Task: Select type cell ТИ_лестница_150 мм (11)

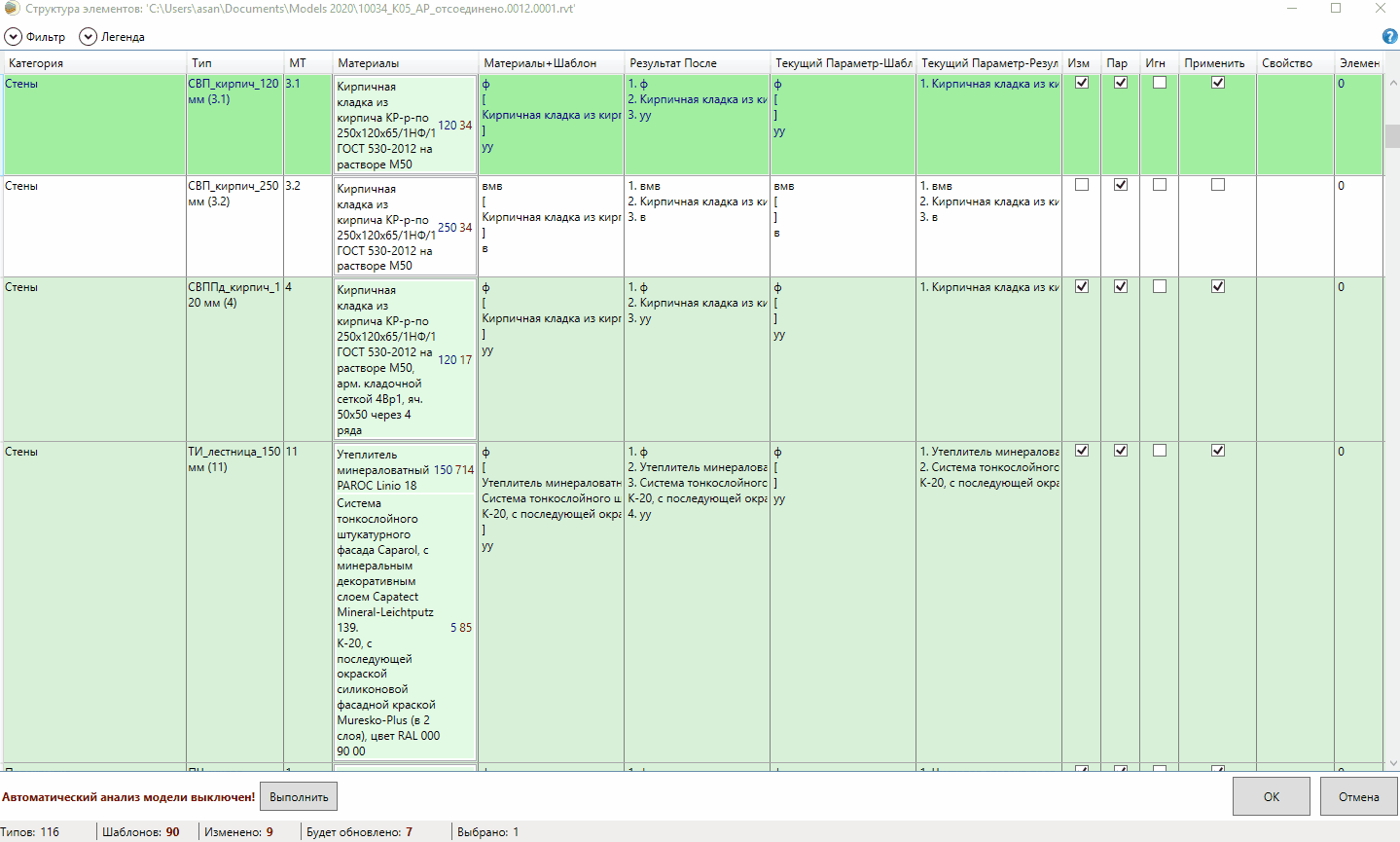Action: pyautogui.click(x=235, y=603)
